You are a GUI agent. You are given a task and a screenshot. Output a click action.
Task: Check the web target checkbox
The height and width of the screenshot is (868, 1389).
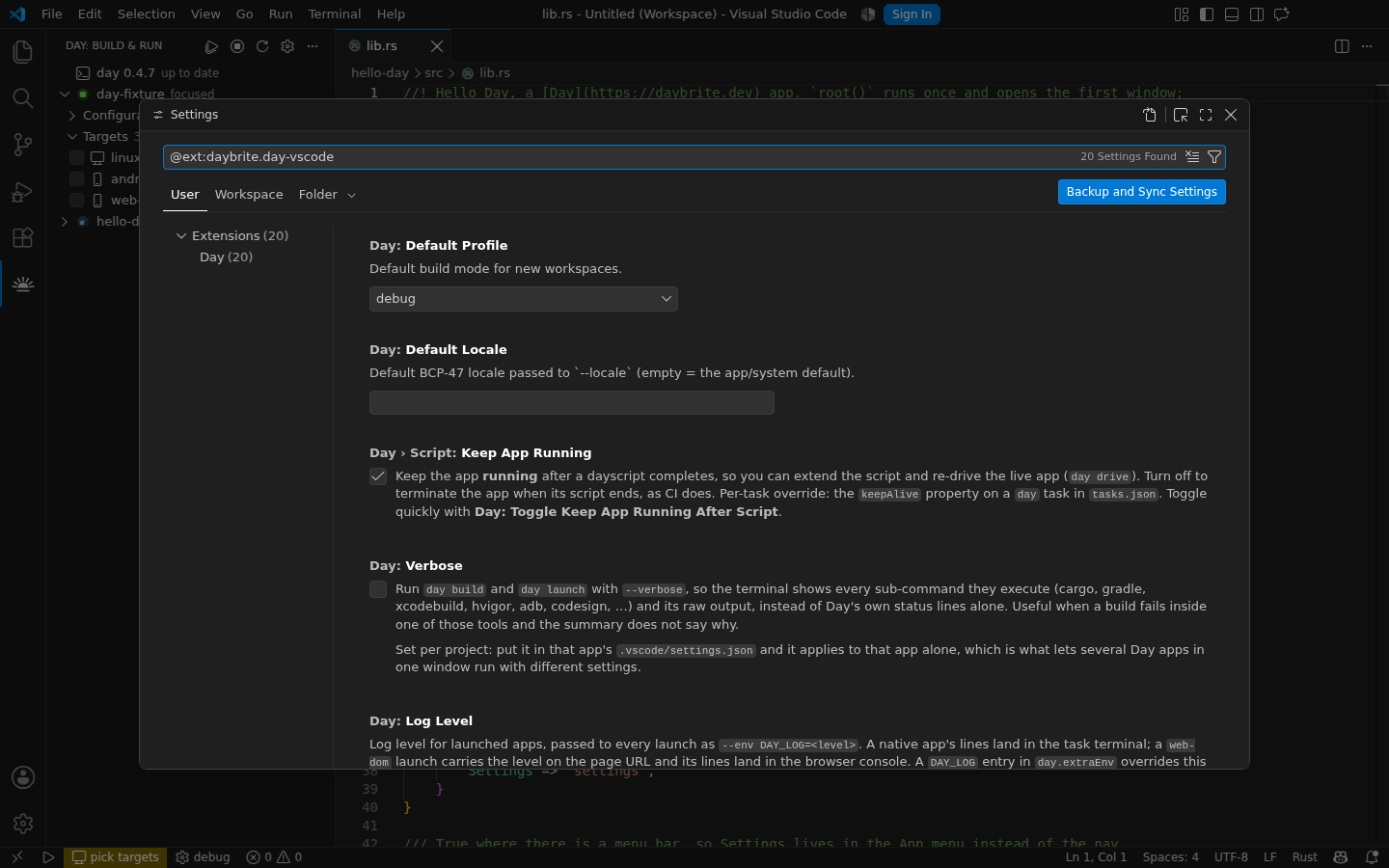(76, 200)
